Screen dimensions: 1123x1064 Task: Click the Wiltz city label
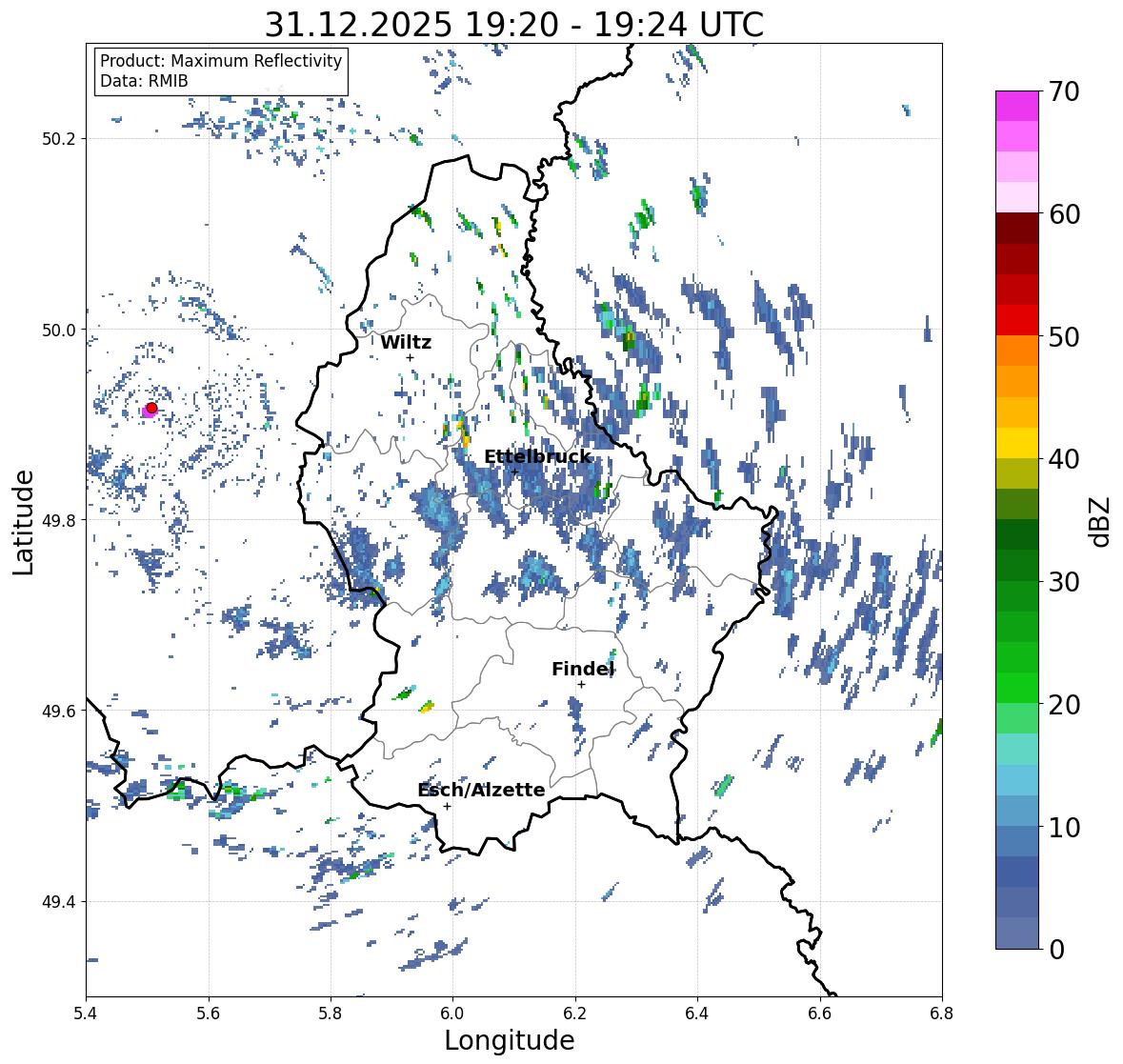(406, 342)
